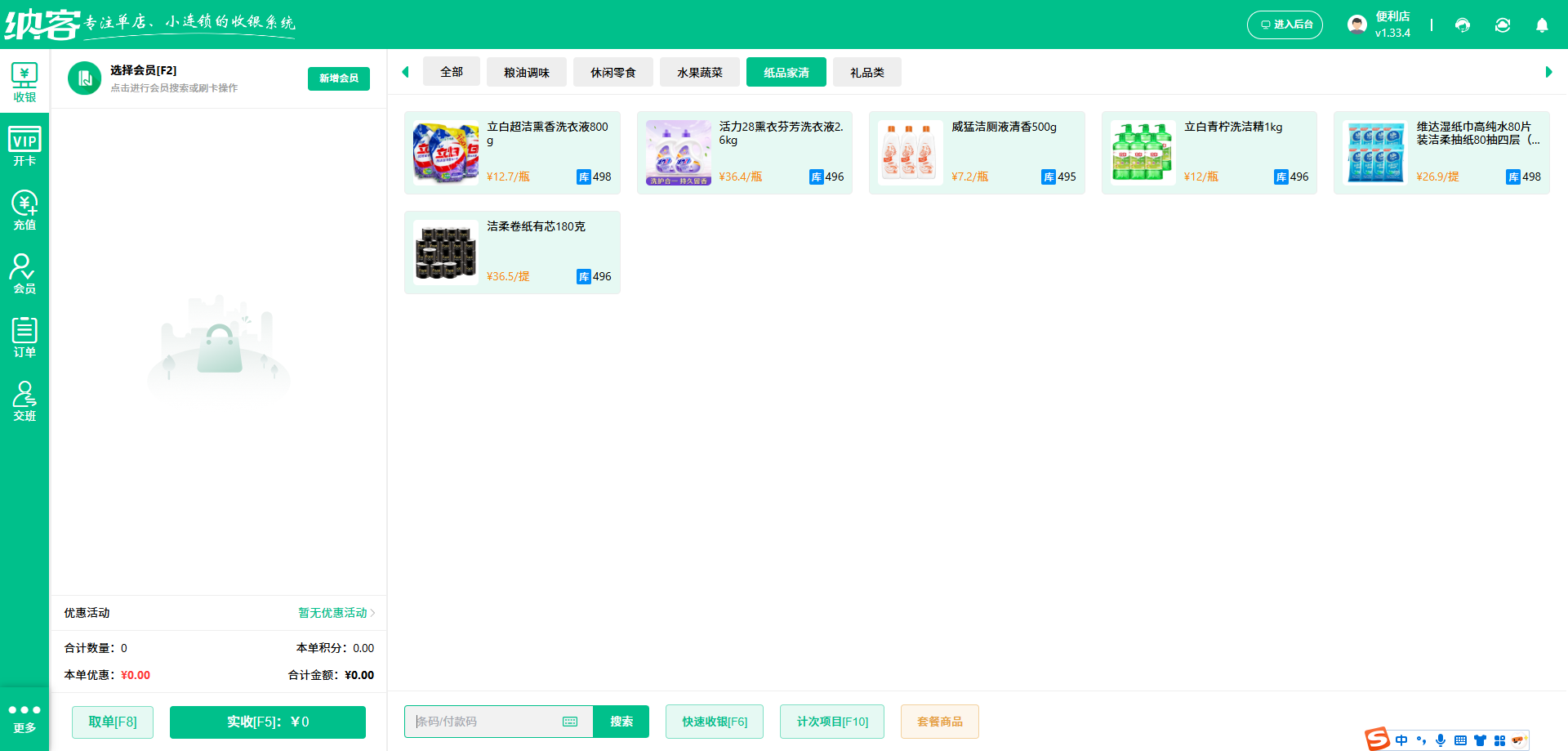
Task: Toggle Chinese/English input in Sogou toolbar
Action: 1401,740
